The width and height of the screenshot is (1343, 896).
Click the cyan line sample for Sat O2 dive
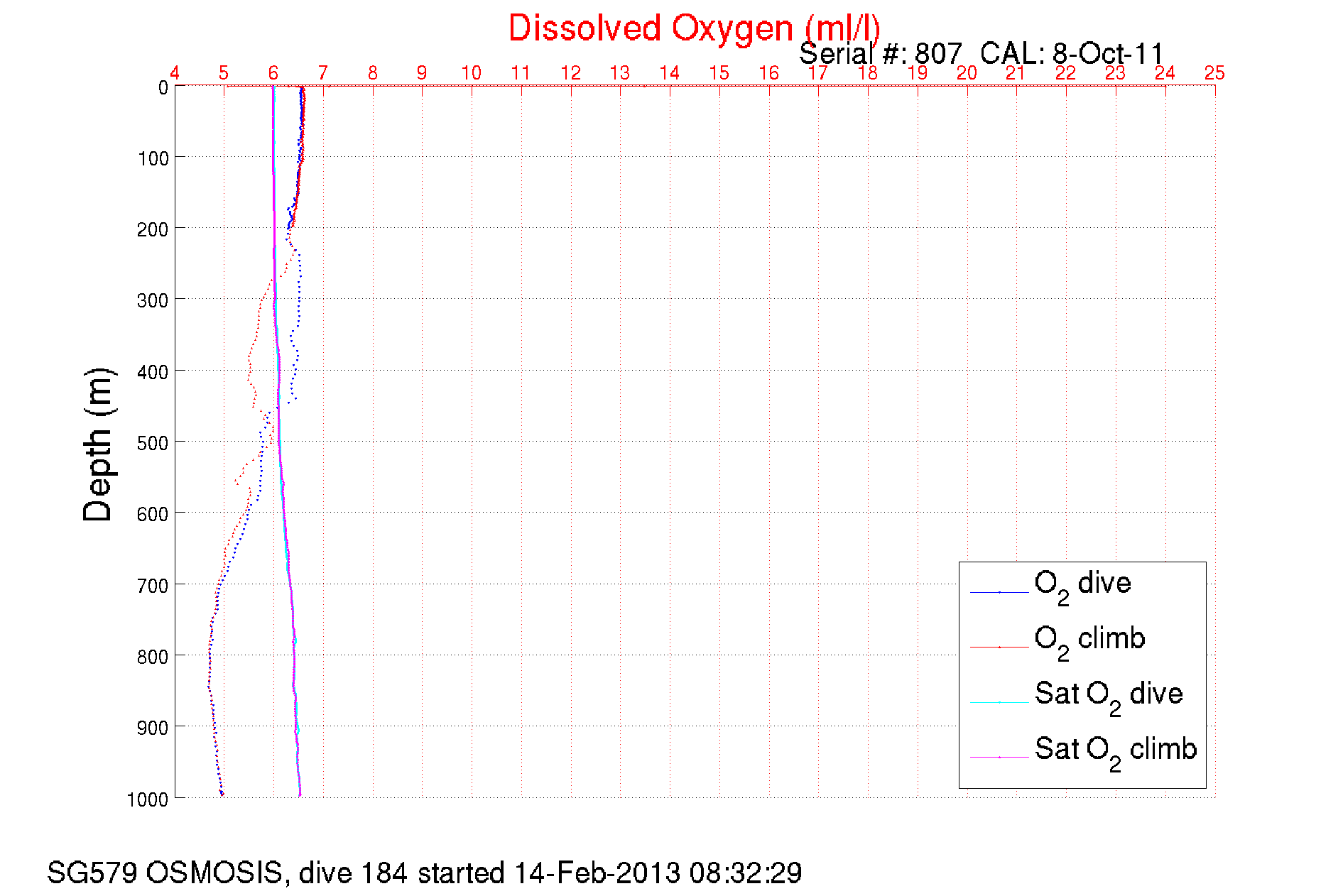click(999, 702)
